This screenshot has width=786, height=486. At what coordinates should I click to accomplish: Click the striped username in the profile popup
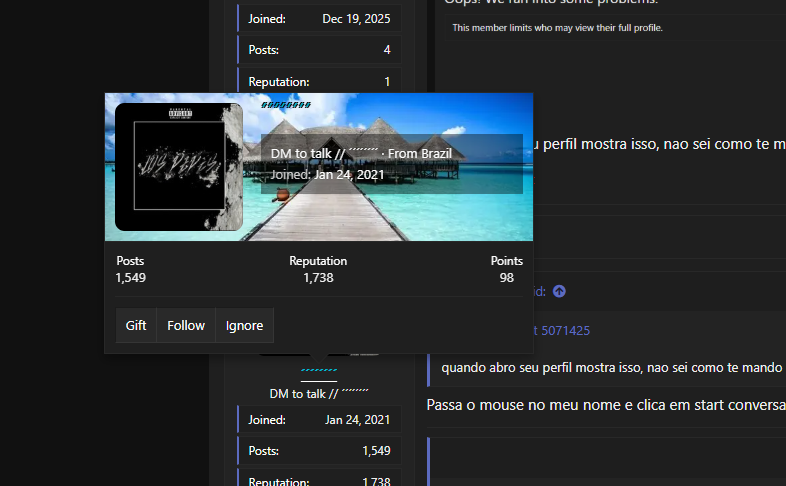point(286,105)
